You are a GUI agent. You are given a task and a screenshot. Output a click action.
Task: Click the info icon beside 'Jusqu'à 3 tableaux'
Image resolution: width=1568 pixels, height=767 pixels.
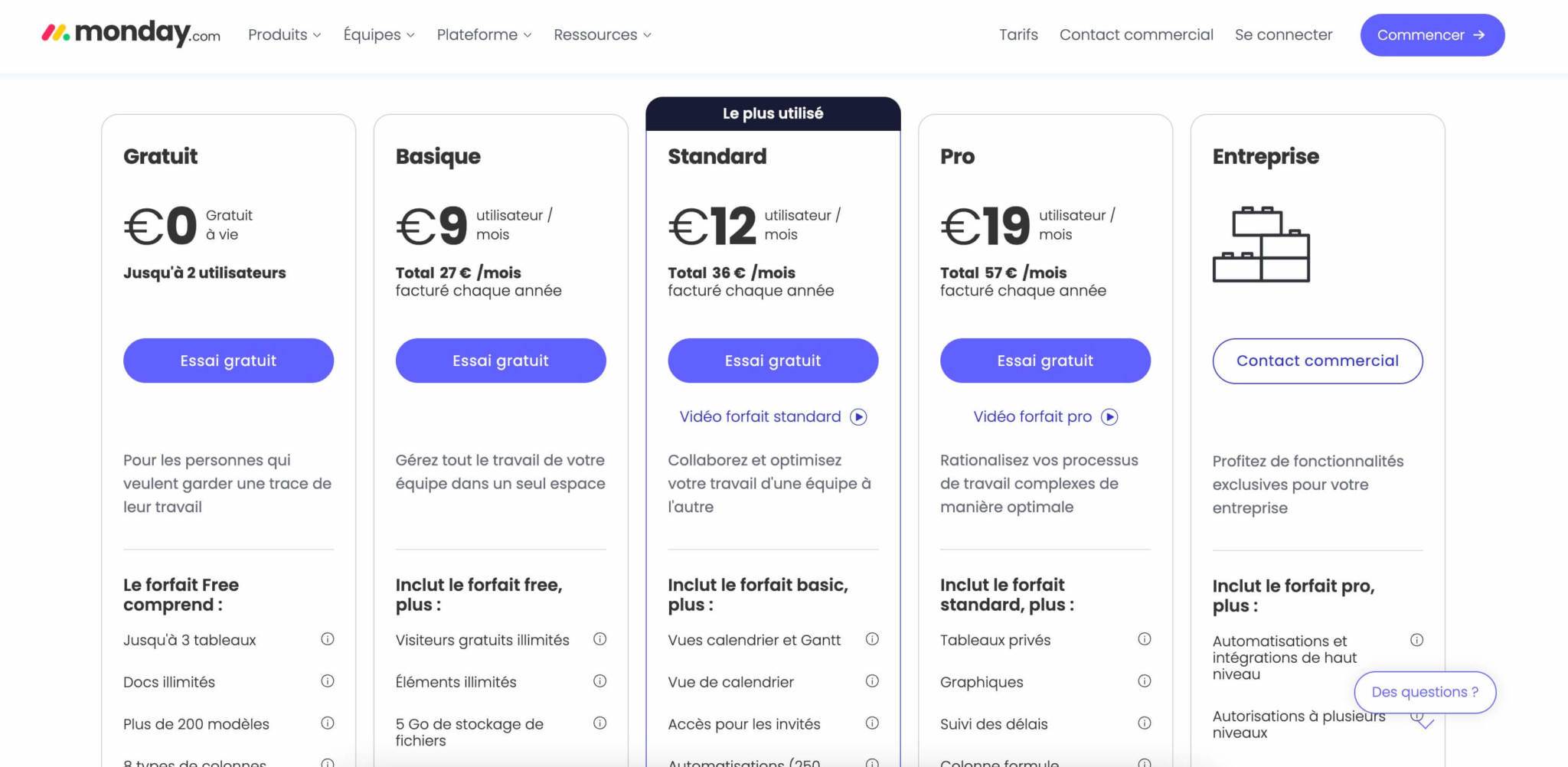328,638
